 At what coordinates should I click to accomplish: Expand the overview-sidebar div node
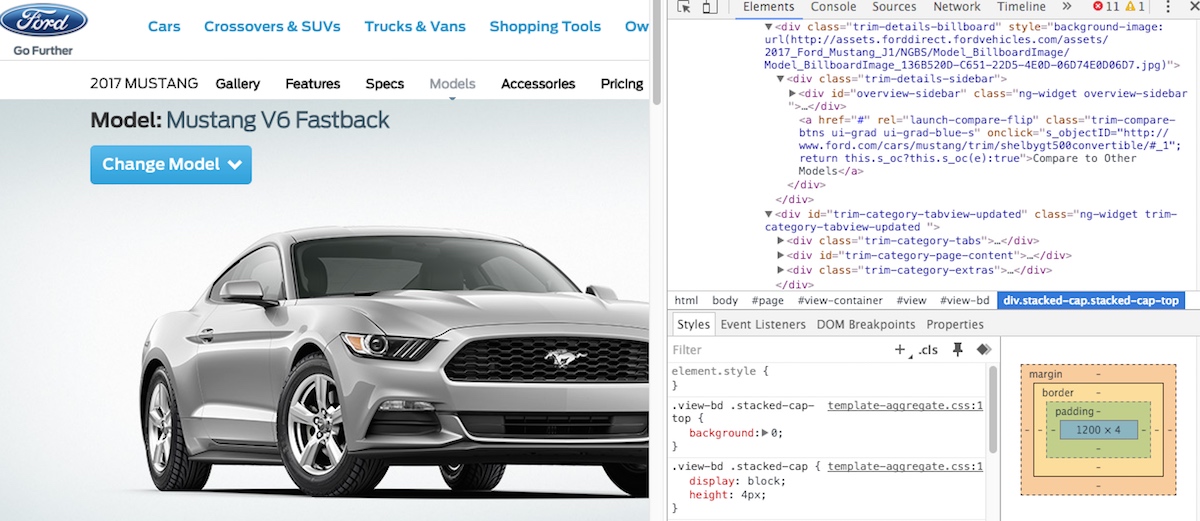(792, 93)
